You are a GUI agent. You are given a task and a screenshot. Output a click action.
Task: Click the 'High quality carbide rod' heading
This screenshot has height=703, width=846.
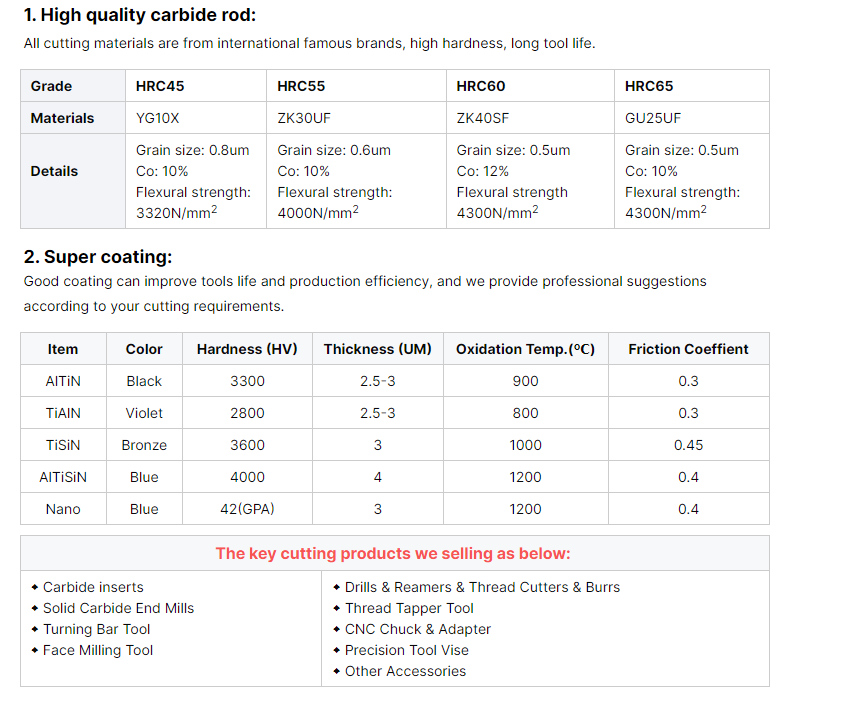point(140,15)
